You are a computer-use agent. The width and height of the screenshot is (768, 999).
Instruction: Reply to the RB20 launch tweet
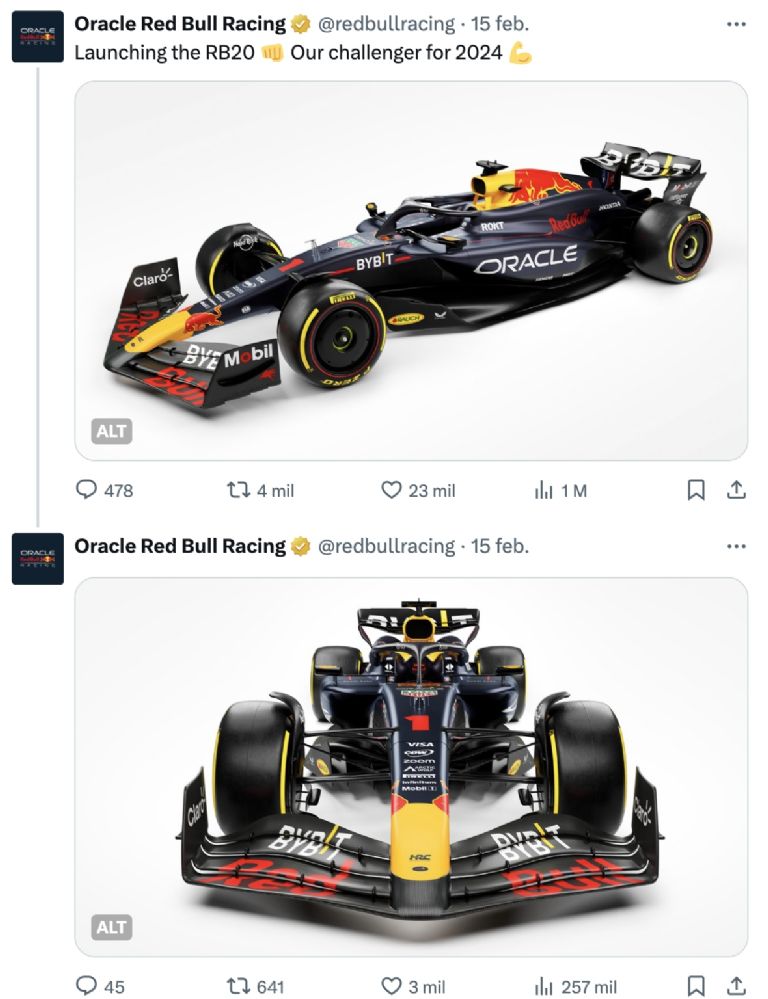(x=87, y=490)
